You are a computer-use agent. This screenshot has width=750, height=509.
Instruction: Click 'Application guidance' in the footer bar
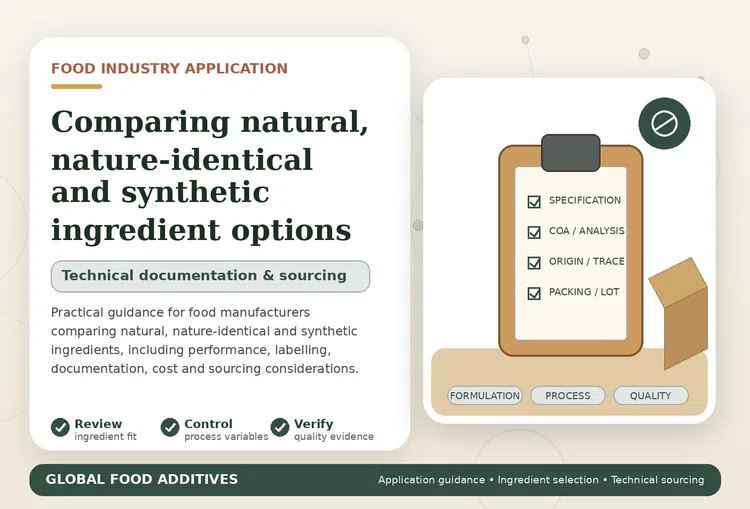click(x=431, y=480)
